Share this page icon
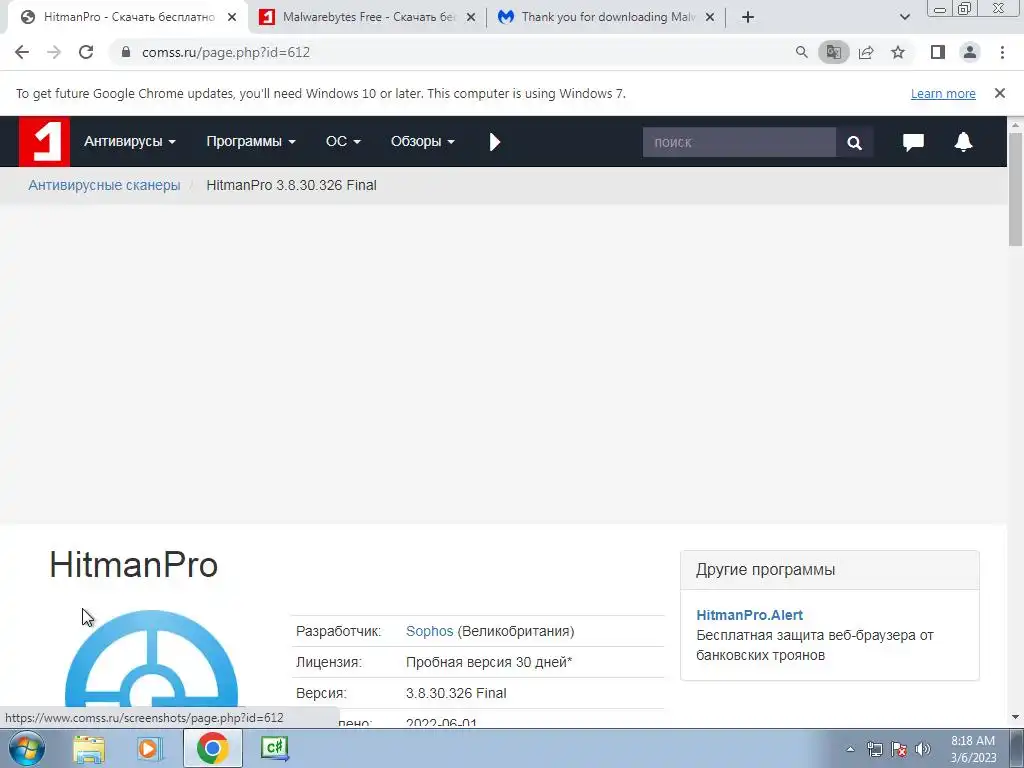This screenshot has width=1024, height=768. [x=866, y=52]
